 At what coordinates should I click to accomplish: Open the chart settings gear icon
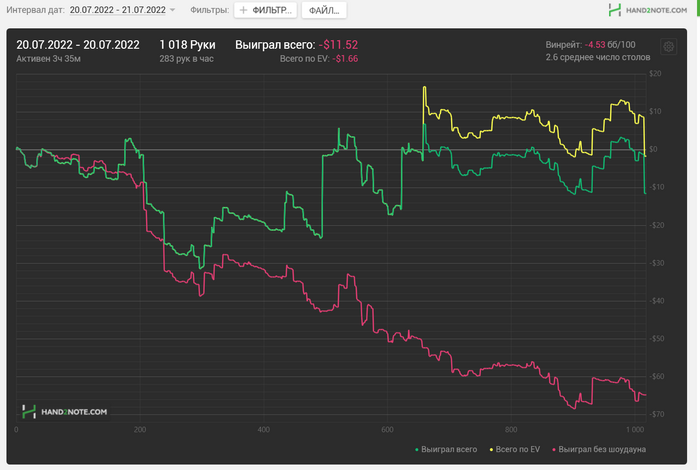point(668,46)
